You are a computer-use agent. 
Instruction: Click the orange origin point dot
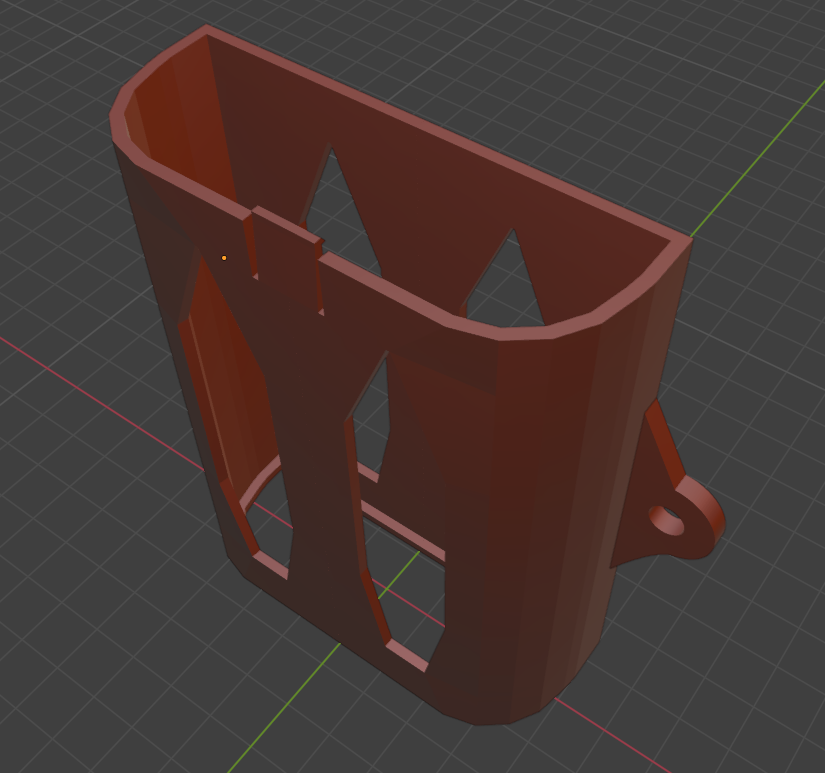224,258
